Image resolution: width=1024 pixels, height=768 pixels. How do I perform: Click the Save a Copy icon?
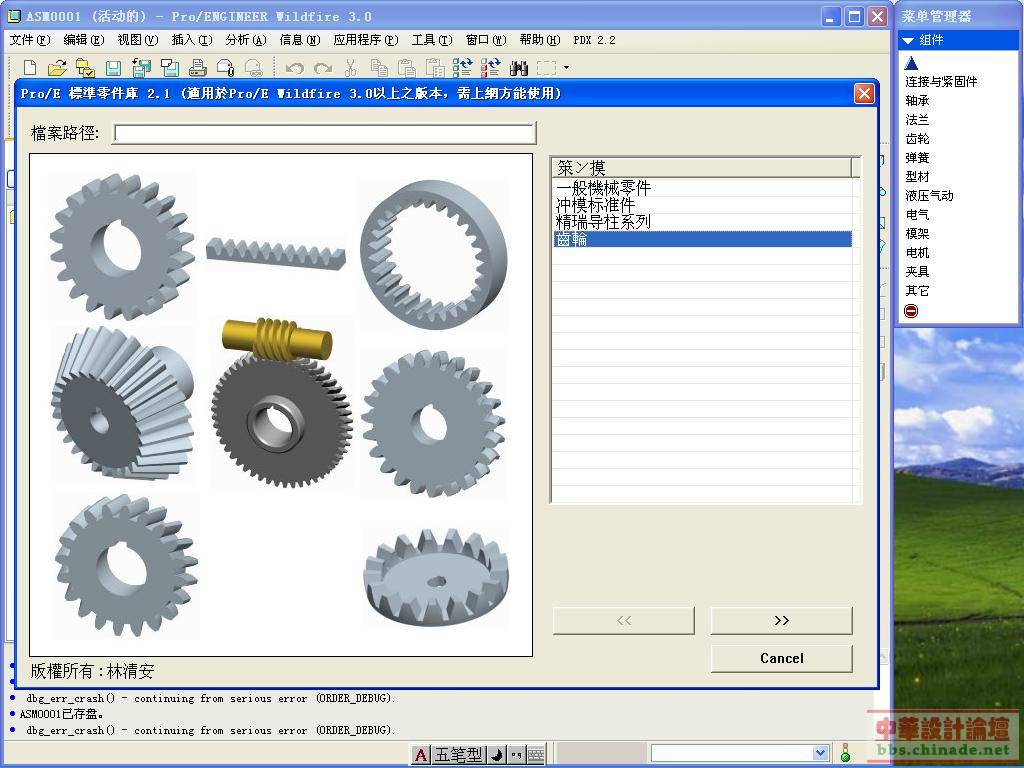[x=141, y=67]
